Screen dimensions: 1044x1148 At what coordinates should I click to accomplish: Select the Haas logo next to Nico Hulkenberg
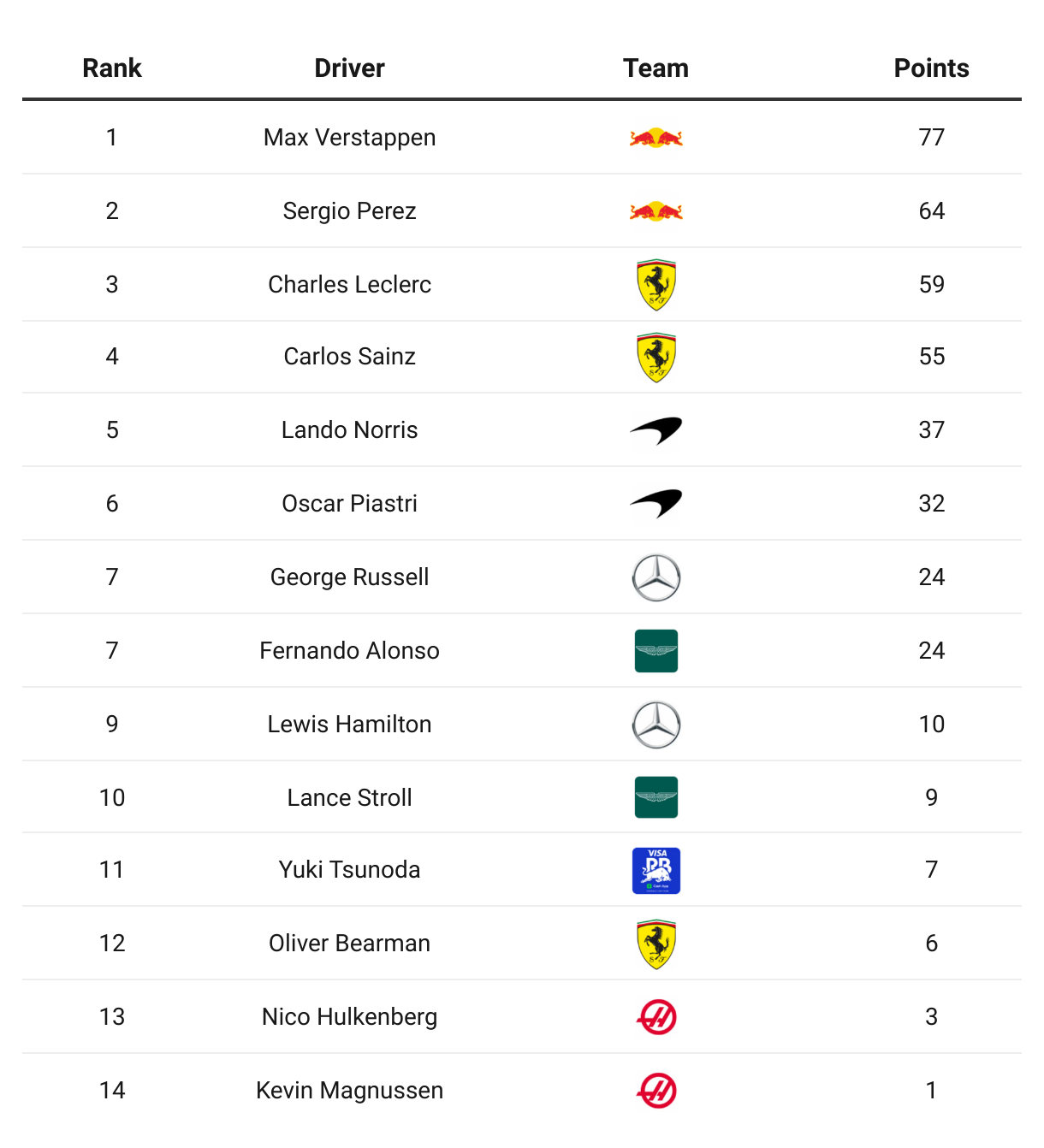(x=656, y=1017)
